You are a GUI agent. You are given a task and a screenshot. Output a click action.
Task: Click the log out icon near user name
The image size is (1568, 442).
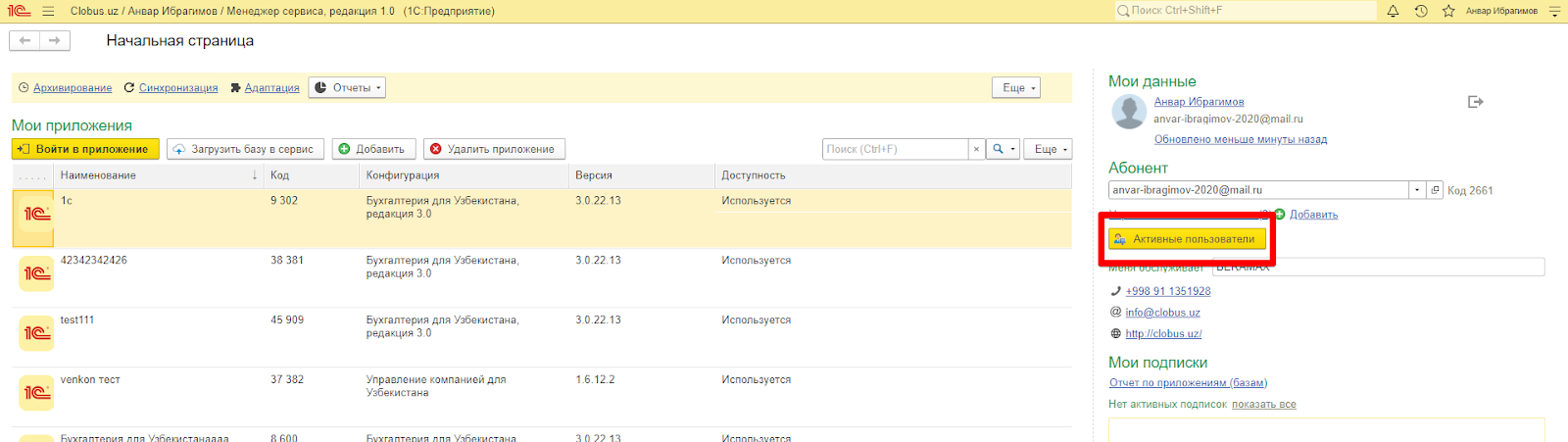point(1476,102)
